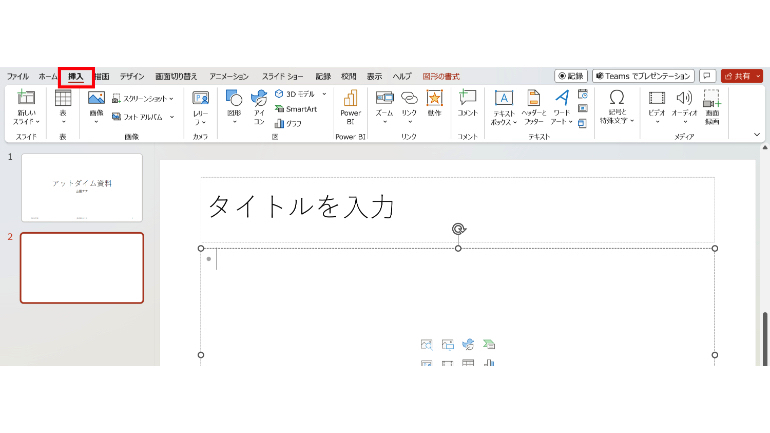Expand the フォト アルバム dropdown arrow
This screenshot has width=770, height=433.
click(x=172, y=117)
